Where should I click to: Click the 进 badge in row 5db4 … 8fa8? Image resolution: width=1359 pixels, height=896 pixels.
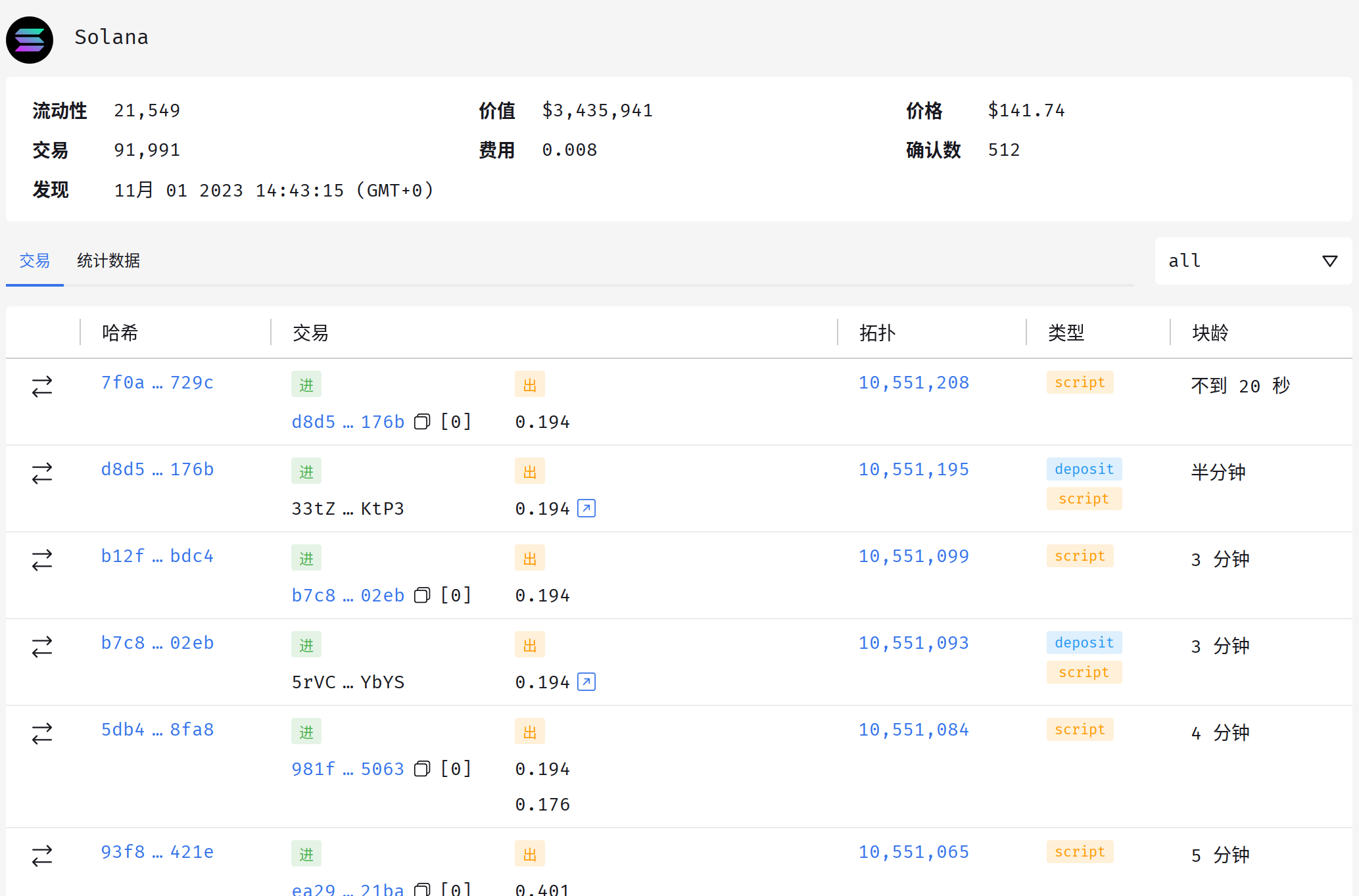pyautogui.click(x=306, y=732)
